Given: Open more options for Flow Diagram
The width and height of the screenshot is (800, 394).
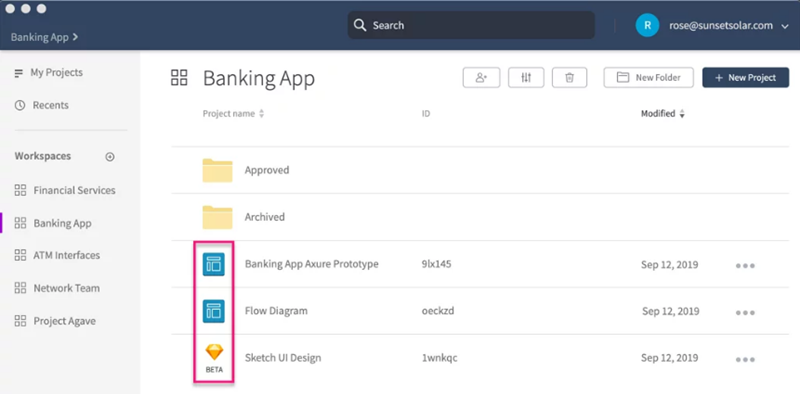Looking at the screenshot, I should (x=745, y=312).
